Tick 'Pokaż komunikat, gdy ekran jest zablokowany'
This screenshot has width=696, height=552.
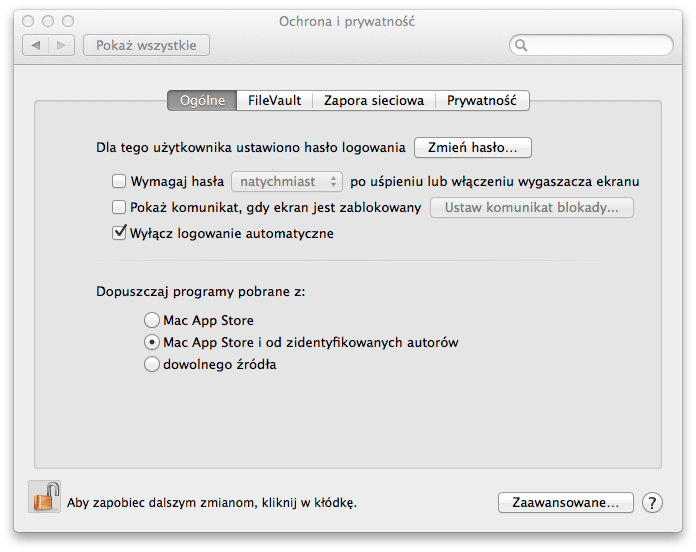click(x=119, y=207)
